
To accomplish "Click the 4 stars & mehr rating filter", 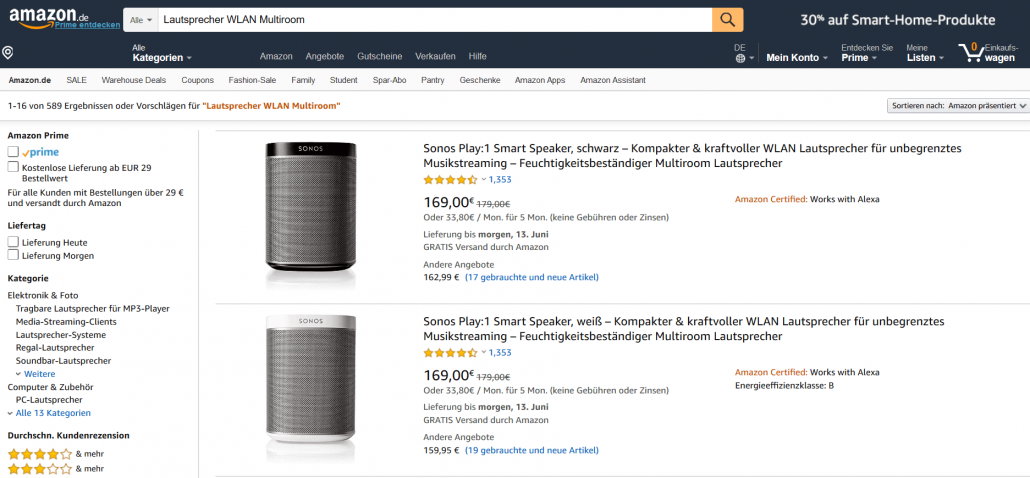I will click(x=40, y=453).
